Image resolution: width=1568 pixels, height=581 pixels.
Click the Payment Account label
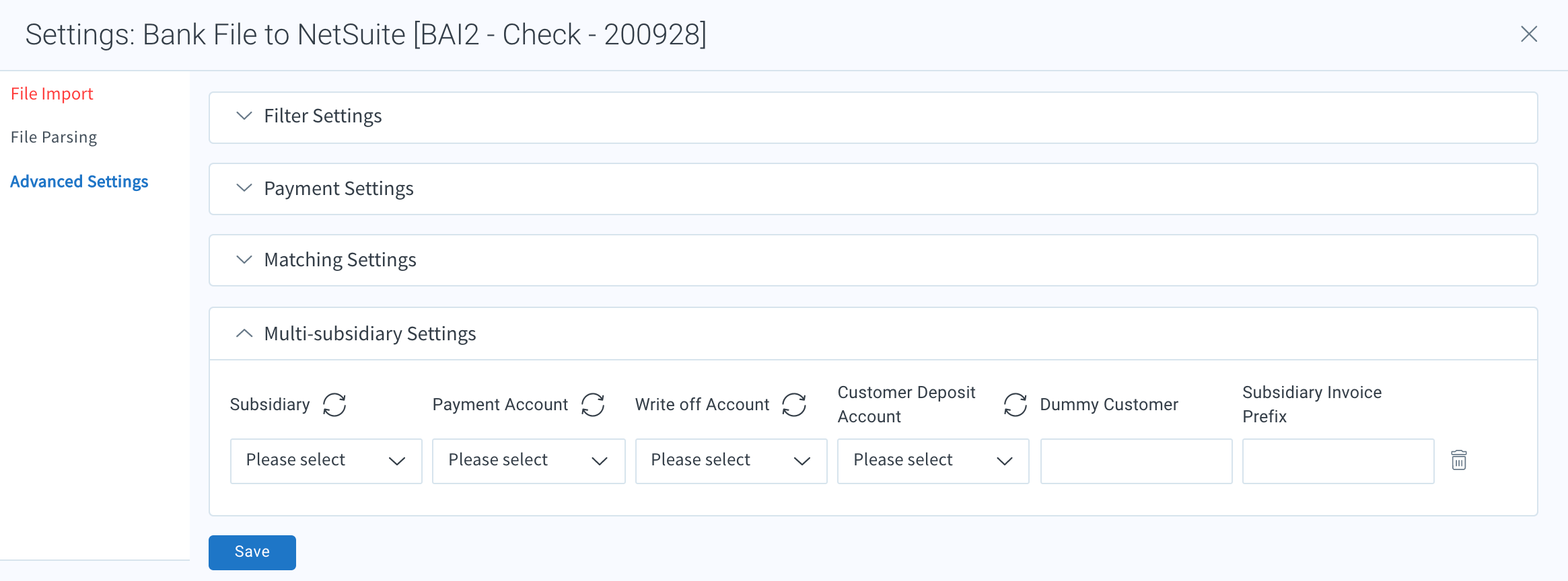click(500, 404)
